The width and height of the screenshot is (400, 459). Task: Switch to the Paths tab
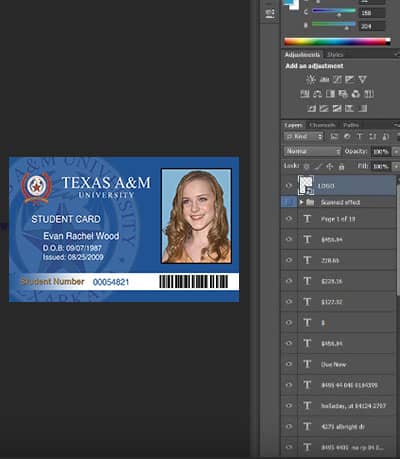pos(351,125)
